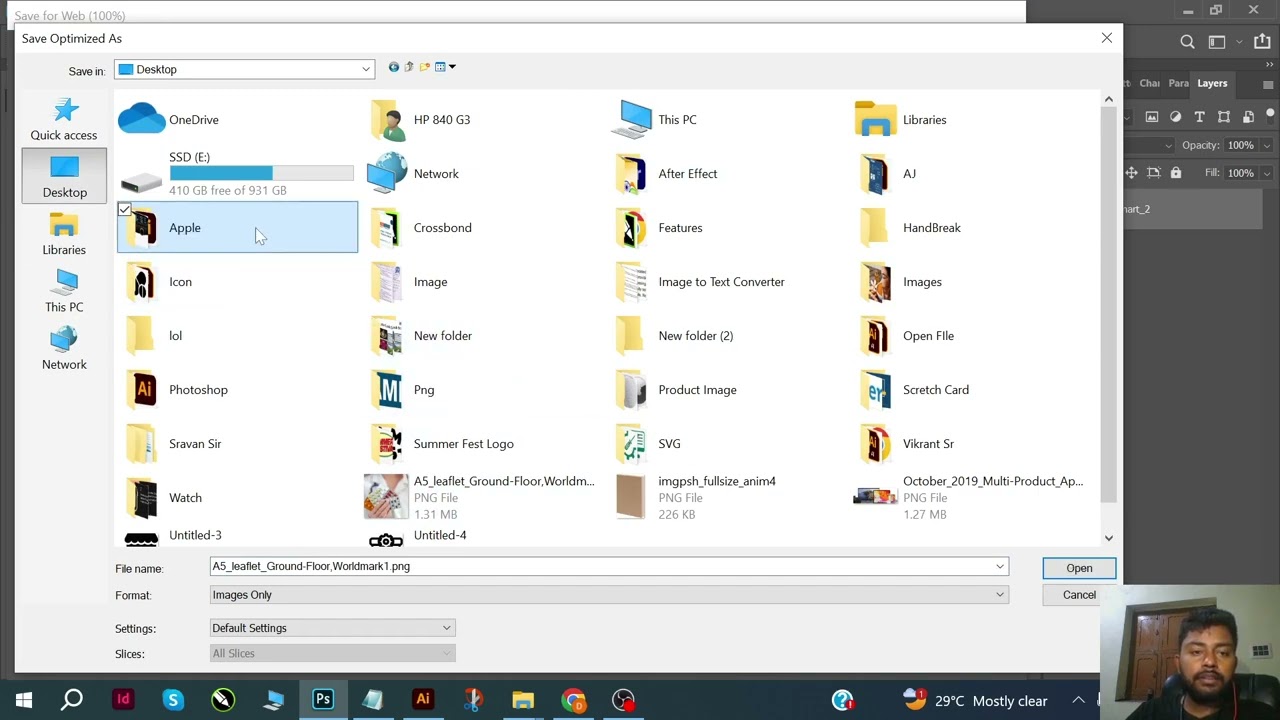Filter layers by shape layers

click(1224, 117)
